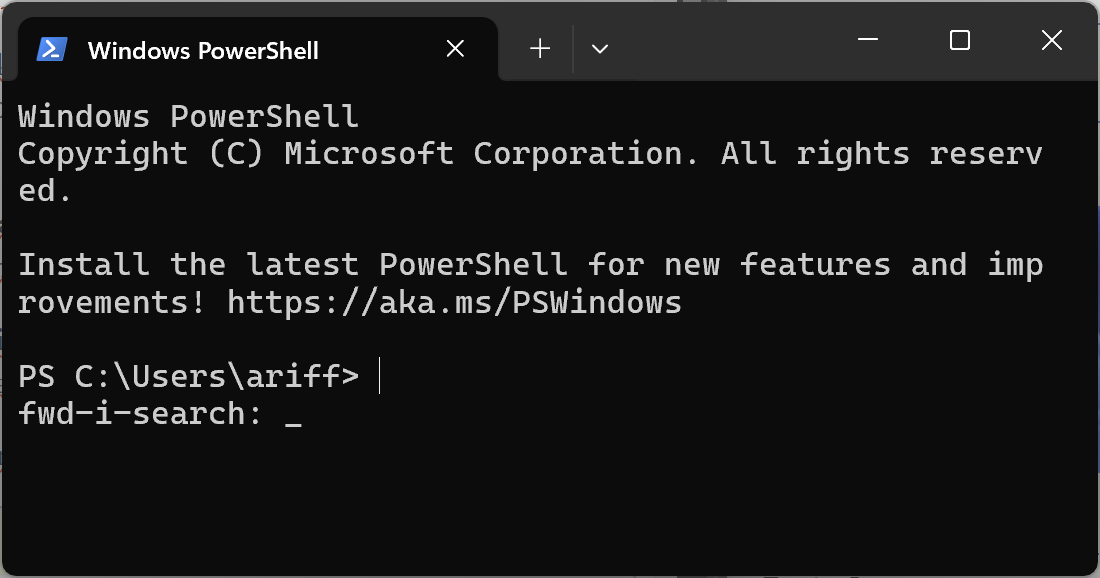Click the PS C:\Users\ariff> prompt text
Screen dimensions: 1100x578
(188, 377)
